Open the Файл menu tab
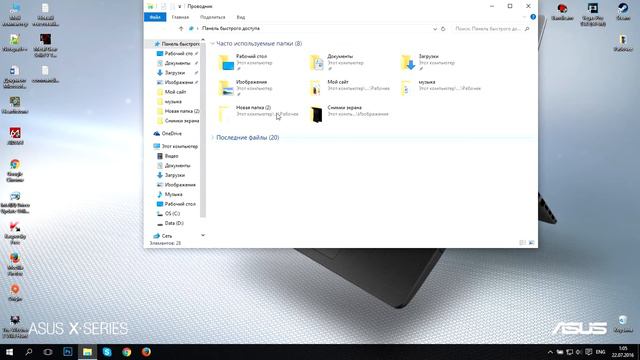 tap(155, 17)
